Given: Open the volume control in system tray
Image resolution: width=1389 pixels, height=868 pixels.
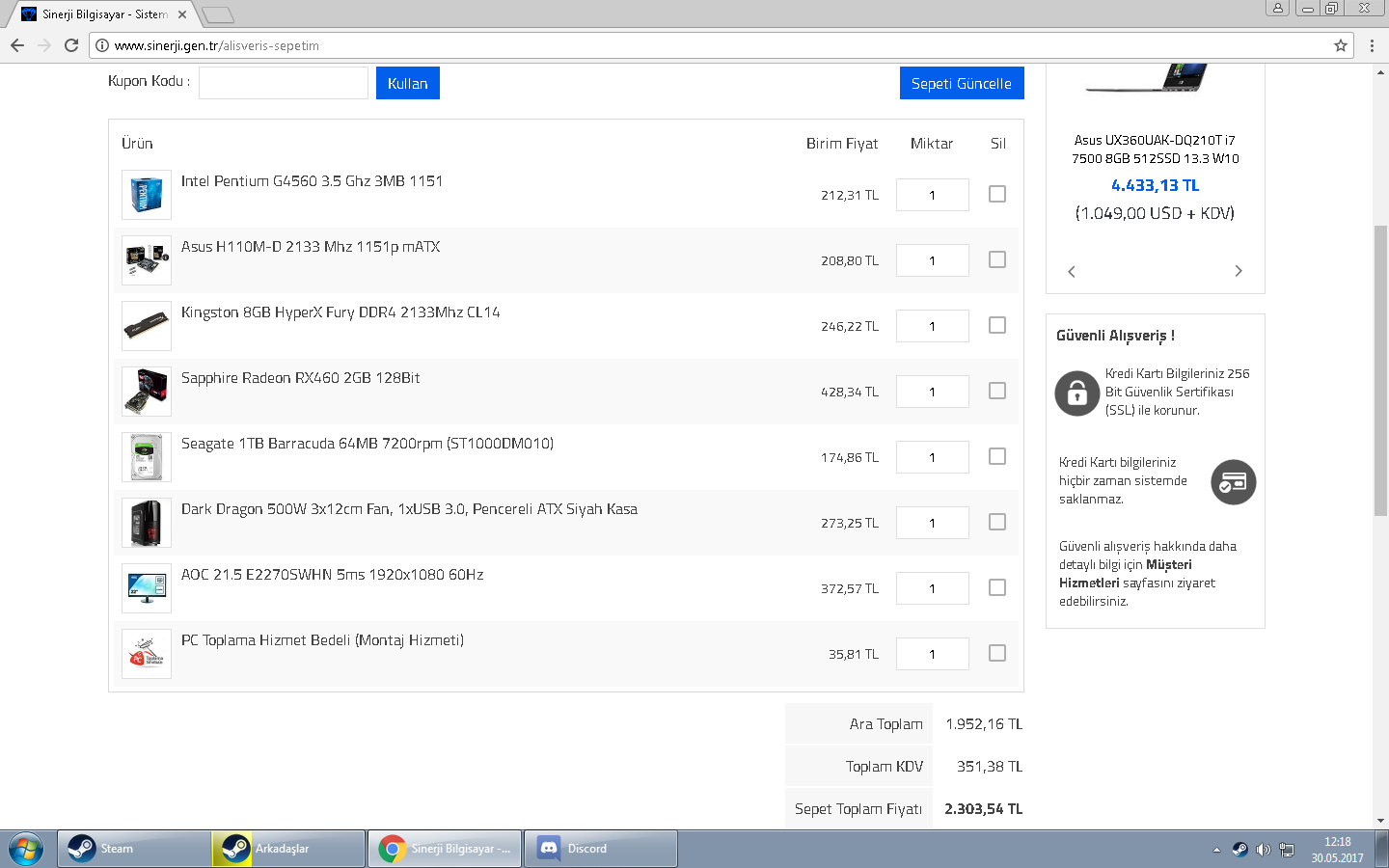Looking at the screenshot, I should 1263,850.
